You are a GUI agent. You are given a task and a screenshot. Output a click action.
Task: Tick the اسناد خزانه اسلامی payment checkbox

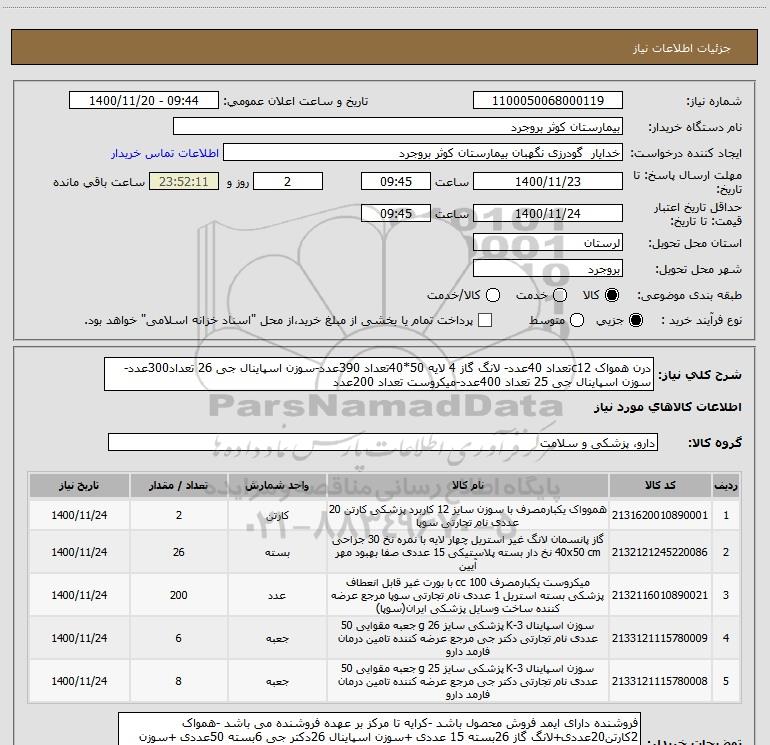[x=485, y=320]
